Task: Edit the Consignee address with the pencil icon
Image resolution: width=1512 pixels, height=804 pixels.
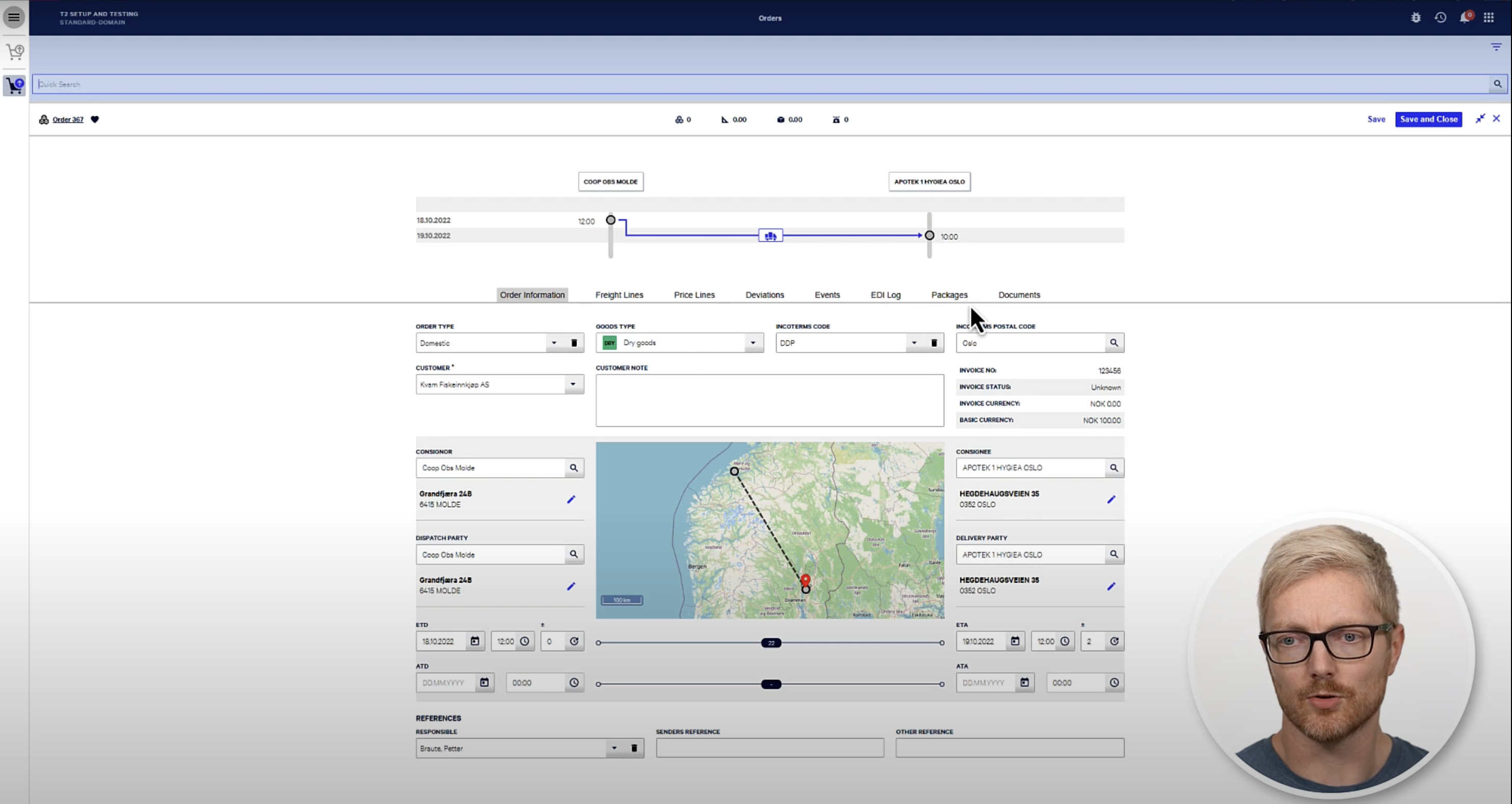Action: [1111, 499]
